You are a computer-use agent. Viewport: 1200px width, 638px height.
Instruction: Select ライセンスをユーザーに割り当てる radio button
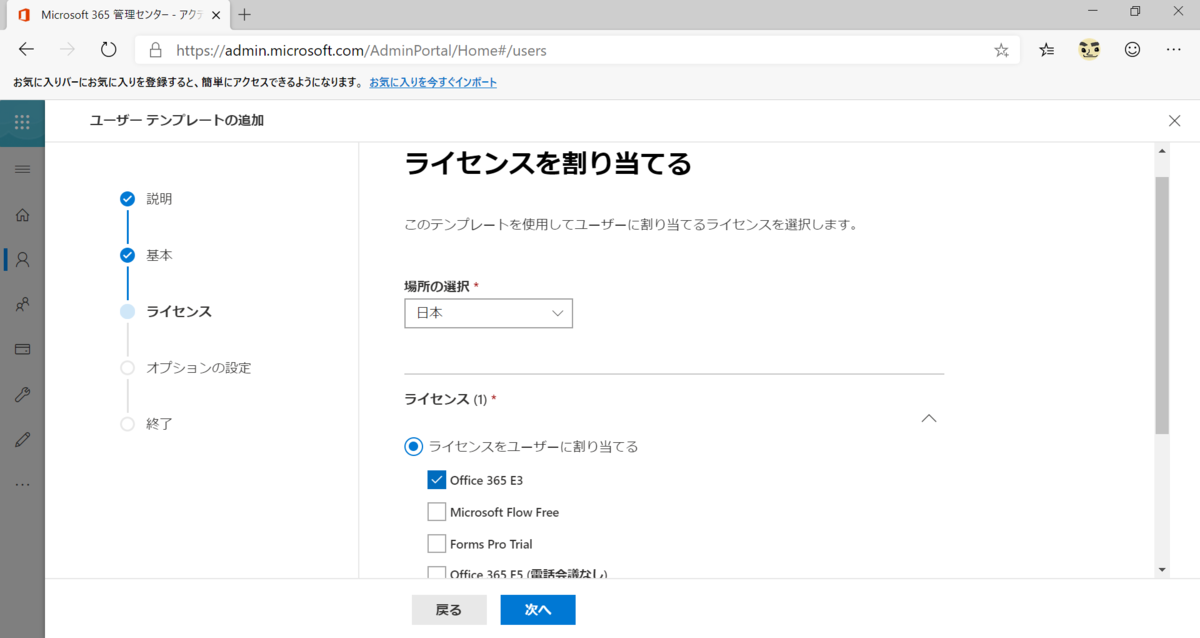[413, 446]
